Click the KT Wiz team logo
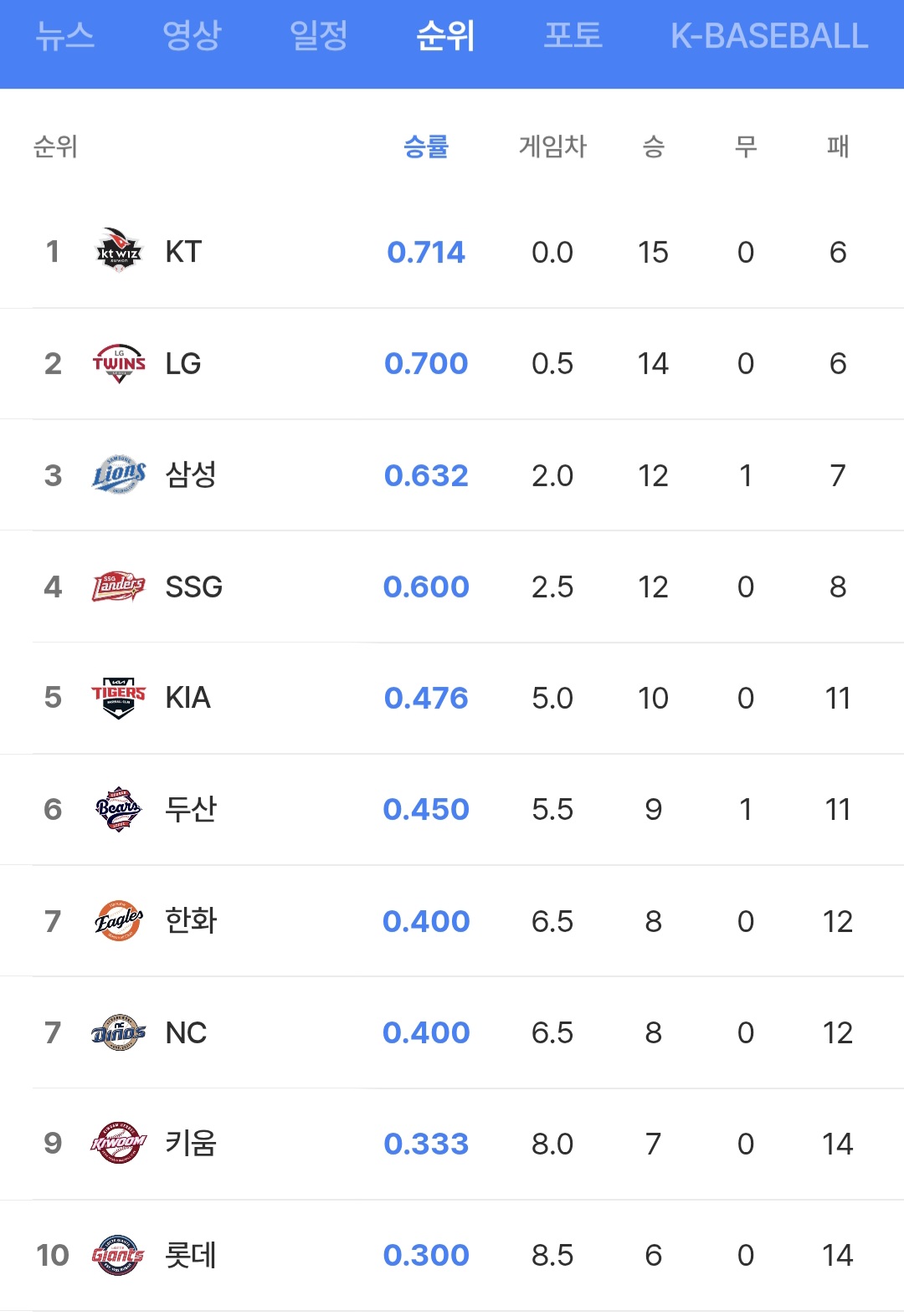This screenshot has height=1316, width=904. coord(119,251)
